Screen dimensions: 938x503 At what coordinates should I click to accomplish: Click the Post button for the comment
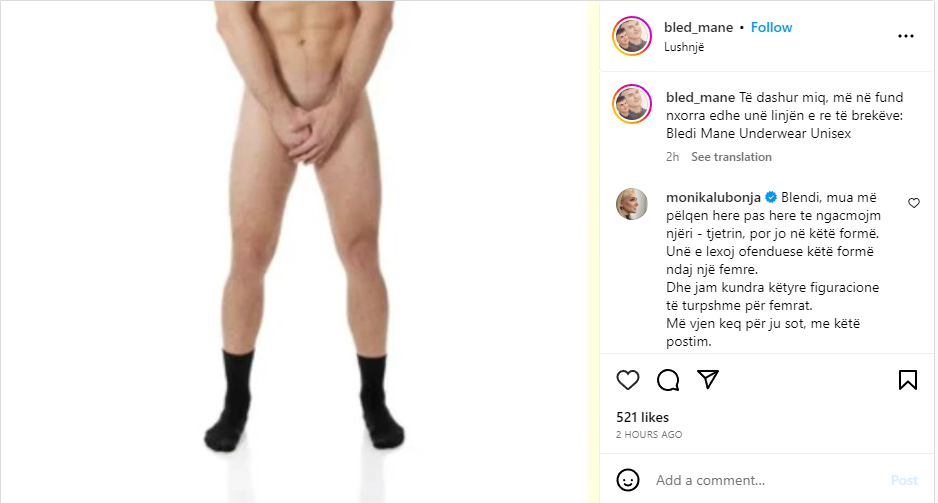click(x=904, y=480)
